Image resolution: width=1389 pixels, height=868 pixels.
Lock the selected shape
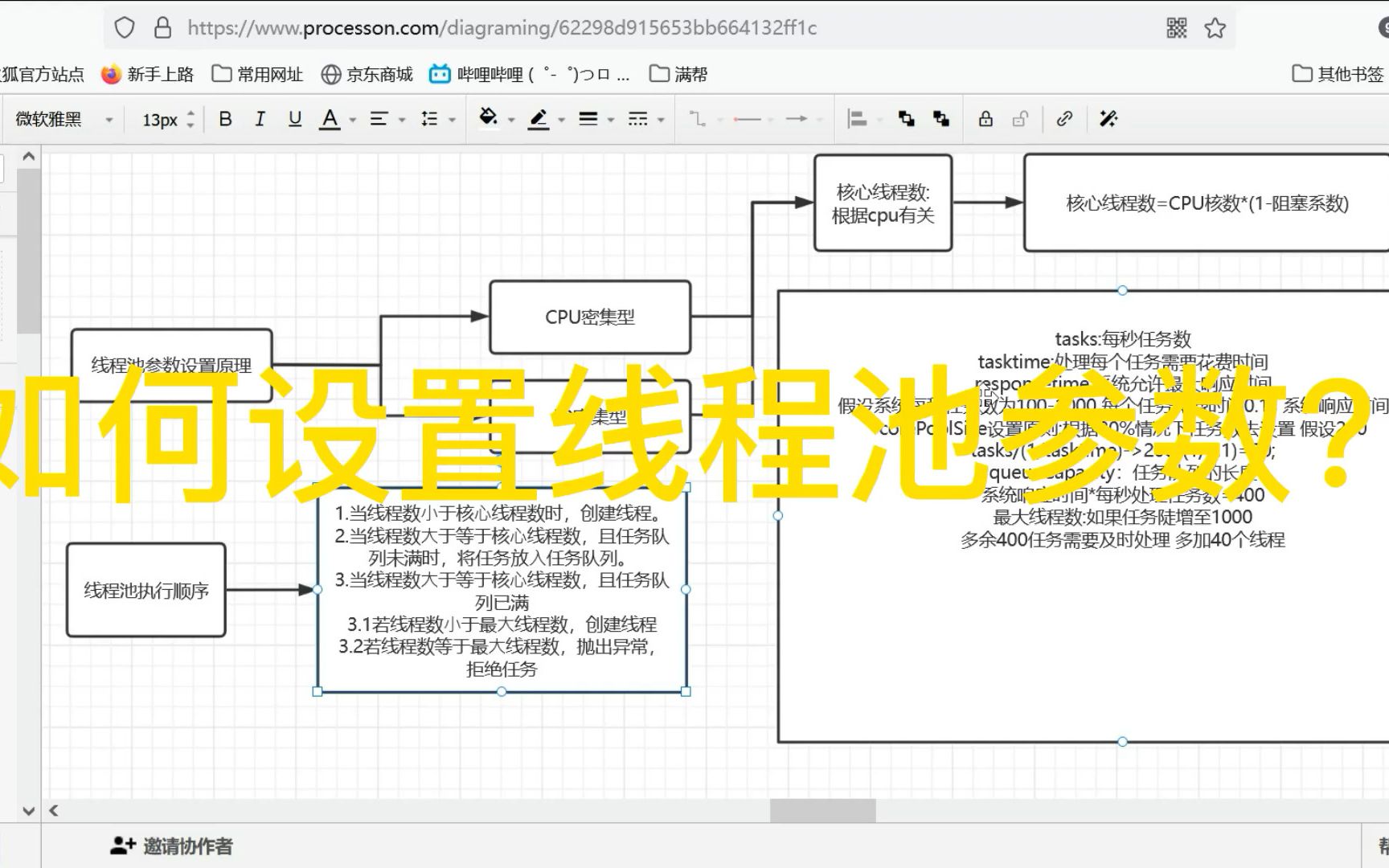[x=985, y=119]
